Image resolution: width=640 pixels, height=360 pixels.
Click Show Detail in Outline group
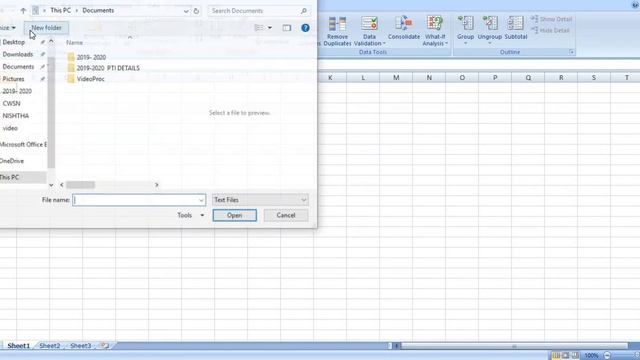(551, 19)
